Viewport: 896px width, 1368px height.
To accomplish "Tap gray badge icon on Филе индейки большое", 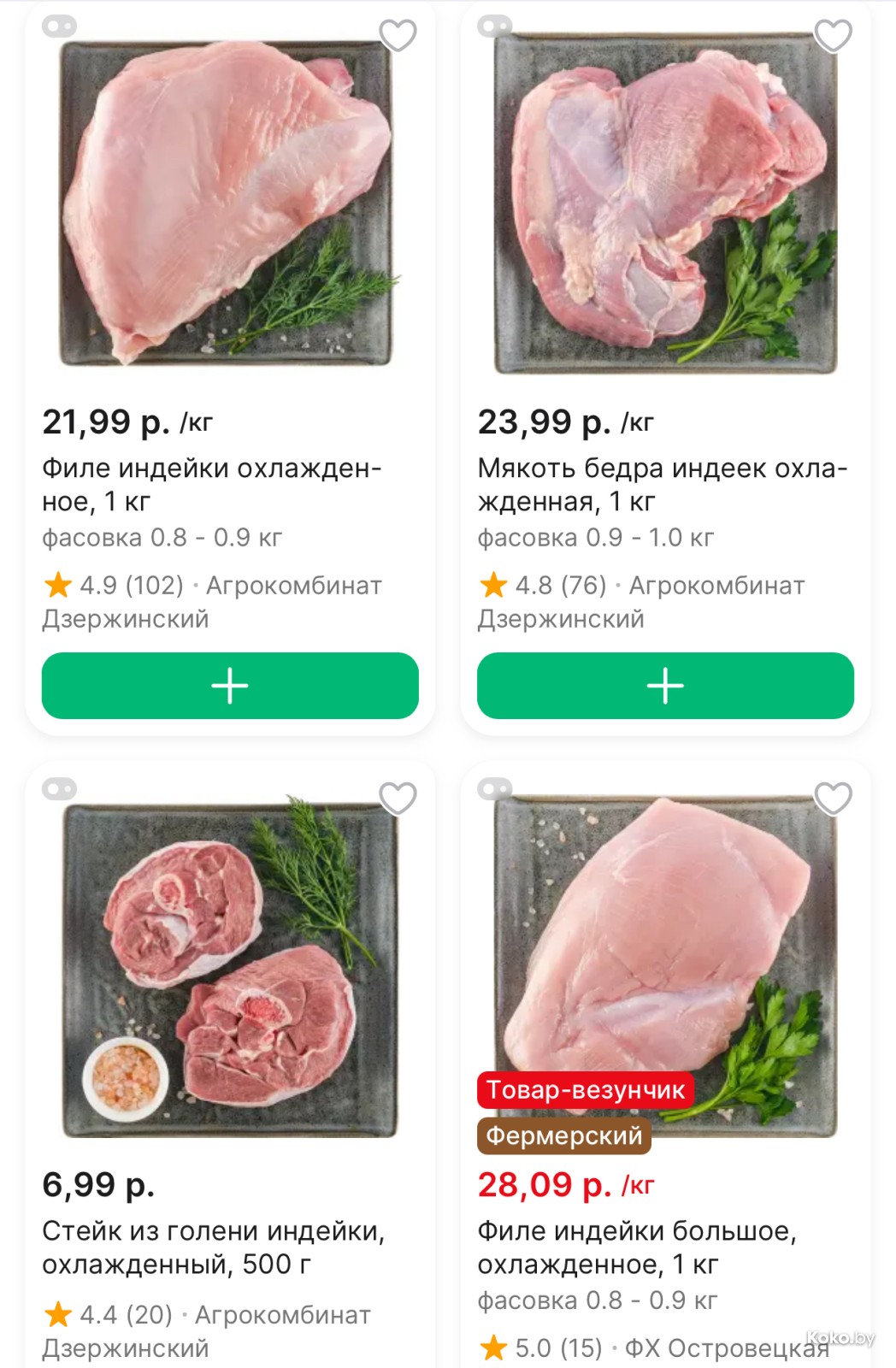I will coord(495,789).
